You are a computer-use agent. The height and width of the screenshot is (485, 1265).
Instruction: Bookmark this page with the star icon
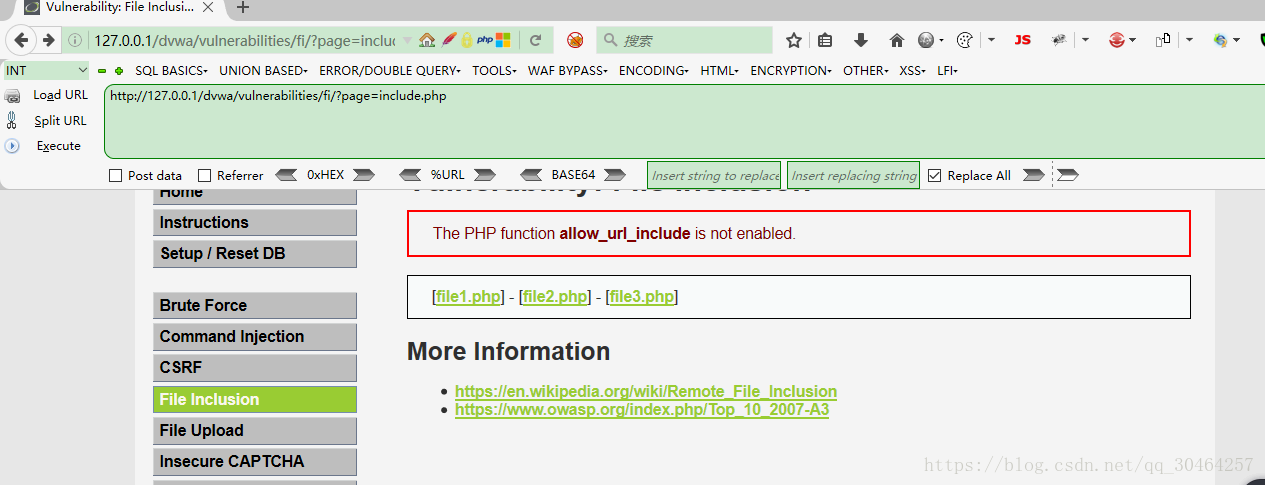click(794, 40)
